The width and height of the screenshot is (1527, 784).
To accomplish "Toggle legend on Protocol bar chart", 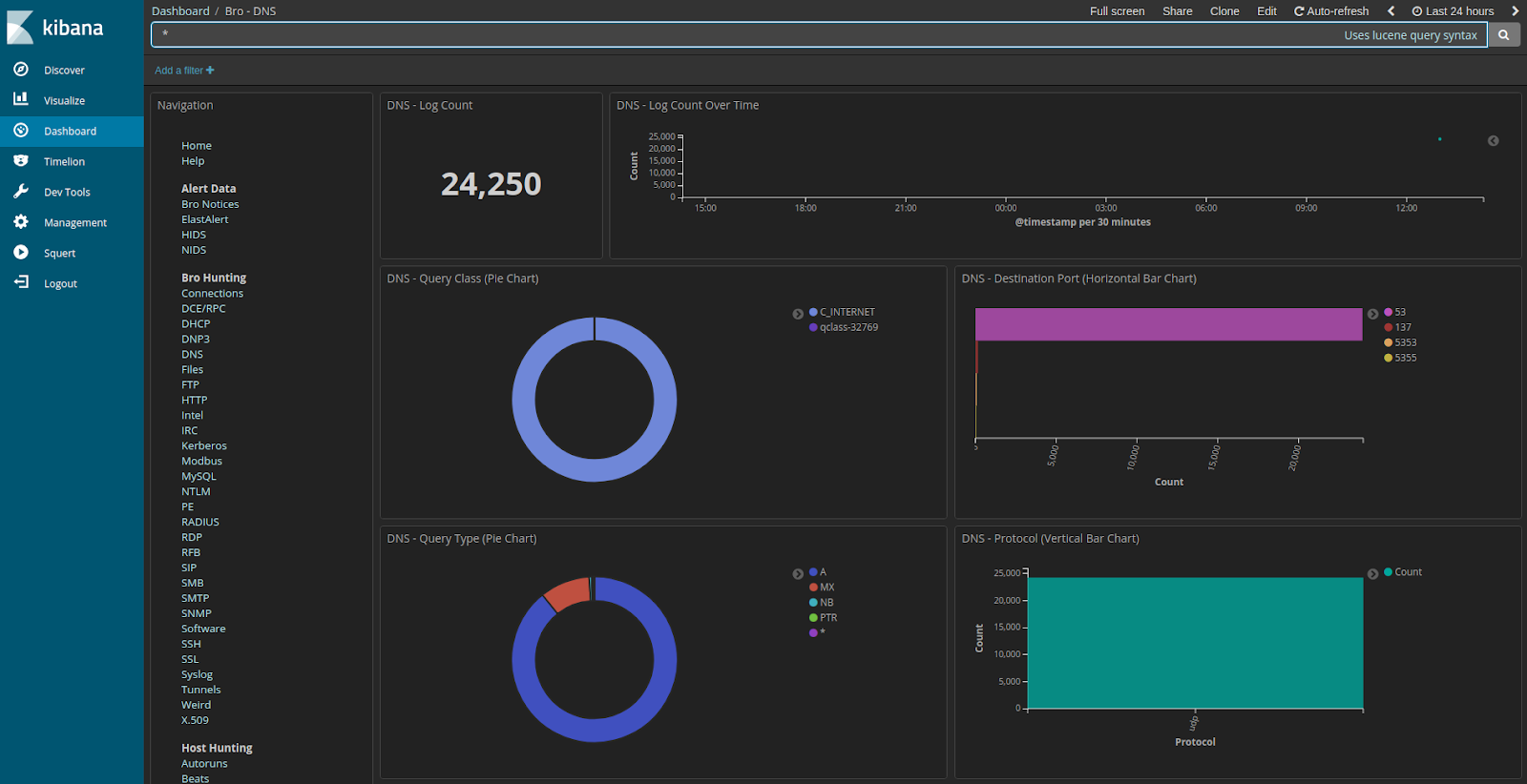I will pyautogui.click(x=1372, y=574).
